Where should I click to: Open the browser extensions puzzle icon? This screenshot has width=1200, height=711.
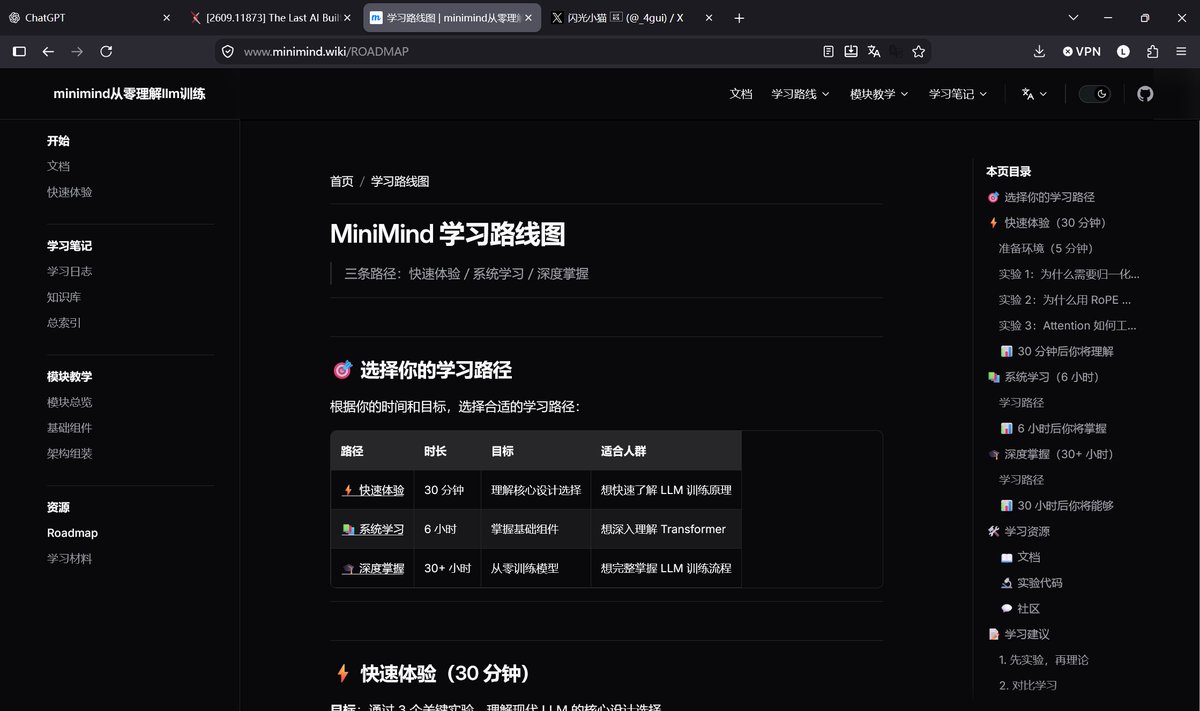click(1152, 51)
